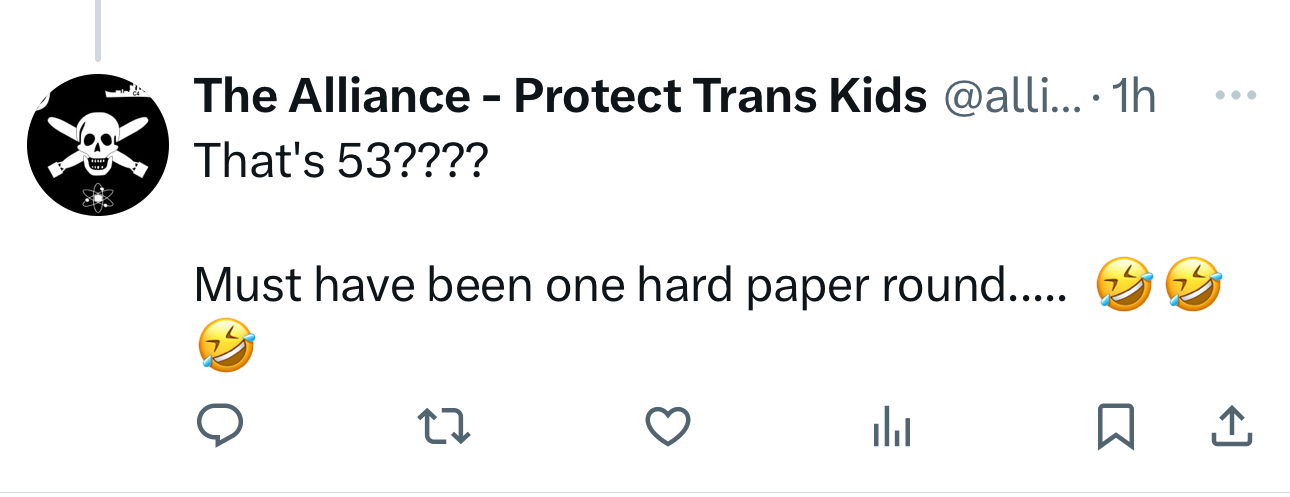Viewport: 1290px width, 497px height.
Task: Repost this tweet with the arrows icon
Action: pyautogui.click(x=443, y=428)
